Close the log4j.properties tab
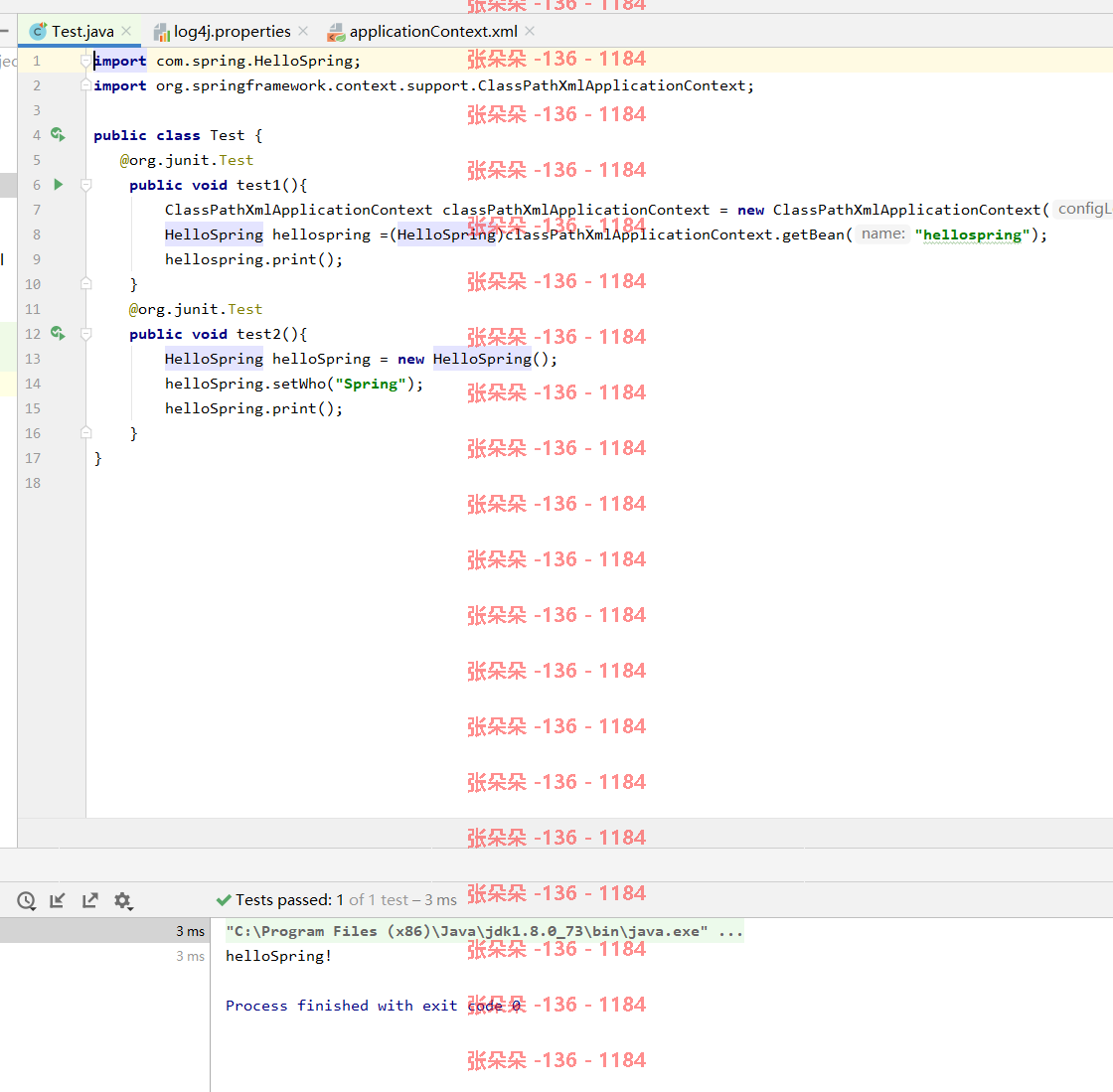Screen dimensions: 1113x1092 303,31
